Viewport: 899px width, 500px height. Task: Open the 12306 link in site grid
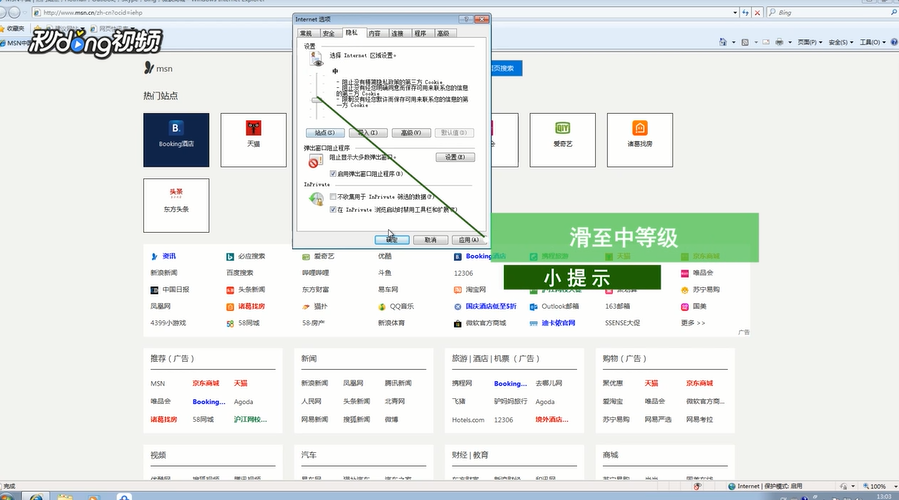(x=463, y=274)
